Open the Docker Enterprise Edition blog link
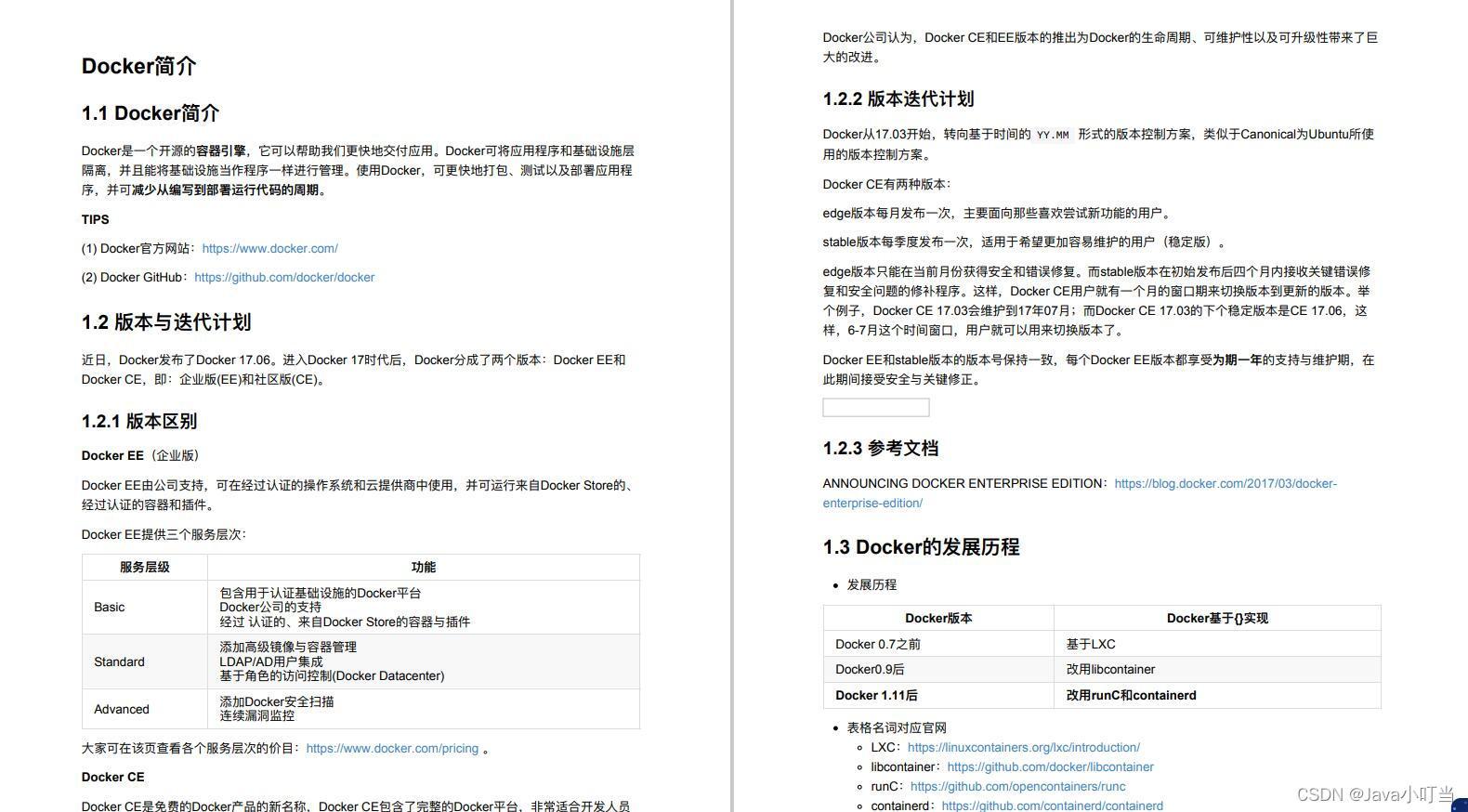Viewport: 1468px width, 812px height. pyautogui.click(x=1080, y=492)
